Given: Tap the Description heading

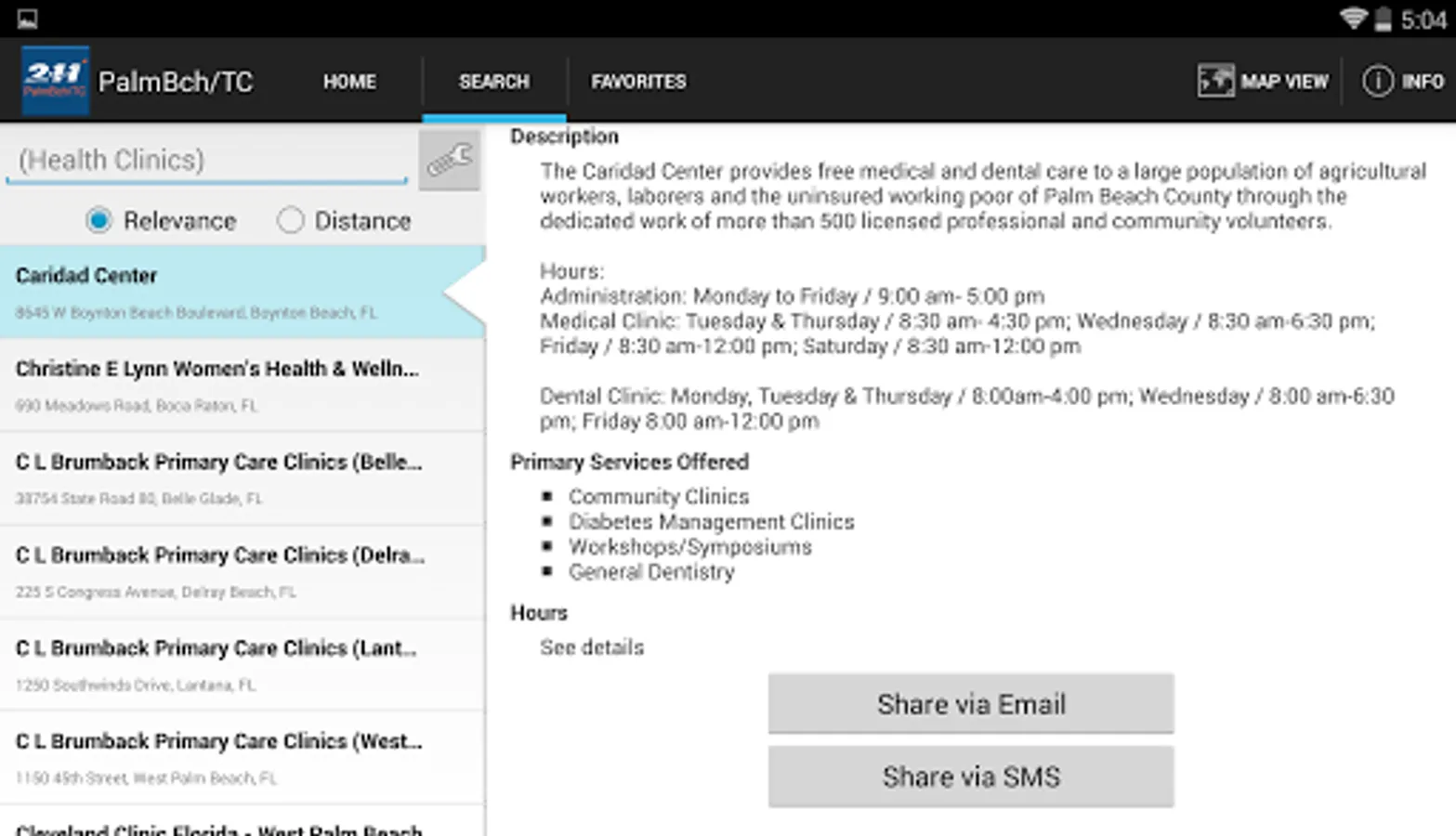Looking at the screenshot, I should tap(564, 137).
